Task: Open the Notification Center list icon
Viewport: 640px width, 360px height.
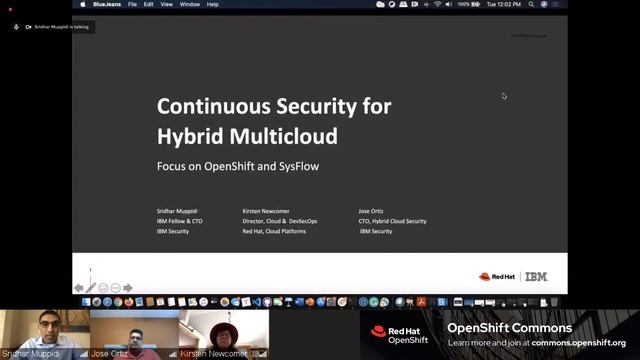Action: point(556,4)
